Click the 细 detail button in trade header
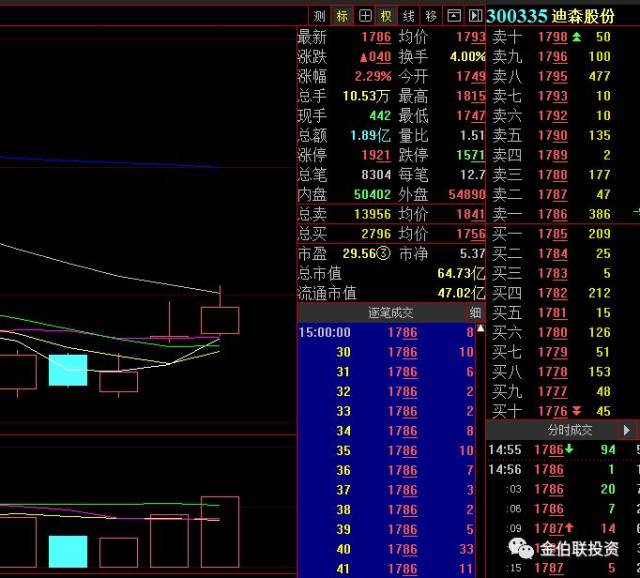The image size is (640, 578). click(475, 313)
